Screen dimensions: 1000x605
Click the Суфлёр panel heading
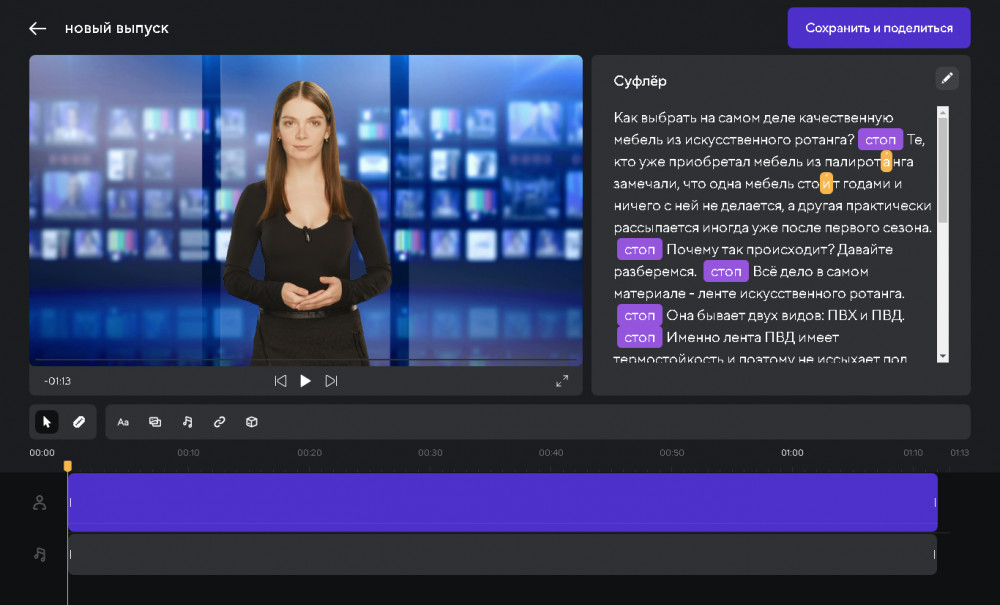pos(640,81)
